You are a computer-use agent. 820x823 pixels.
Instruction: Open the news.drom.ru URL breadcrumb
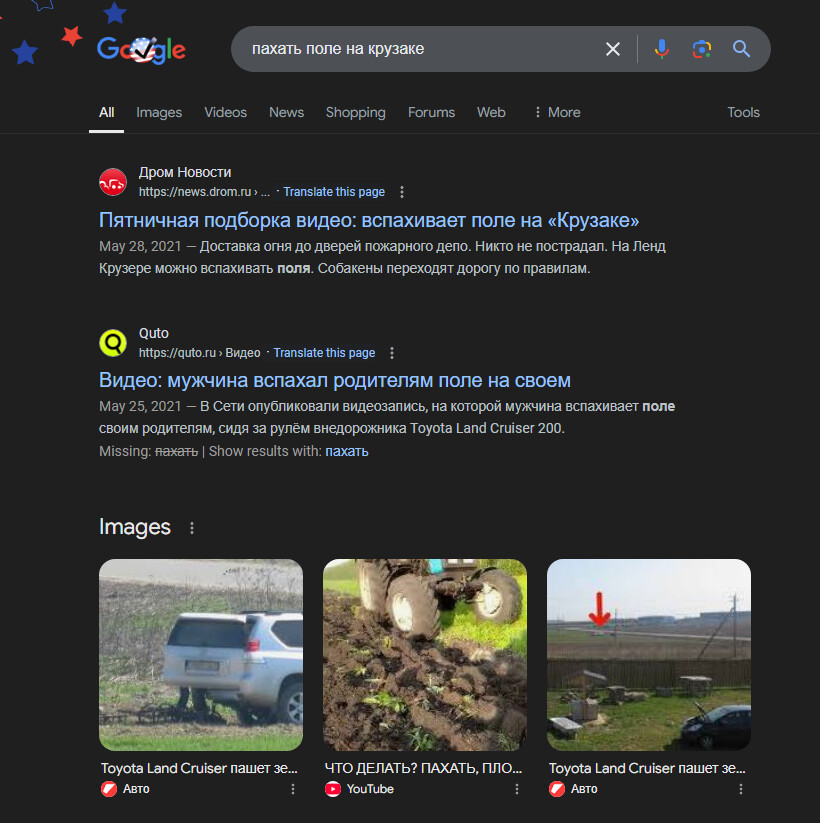pyautogui.click(x=204, y=192)
